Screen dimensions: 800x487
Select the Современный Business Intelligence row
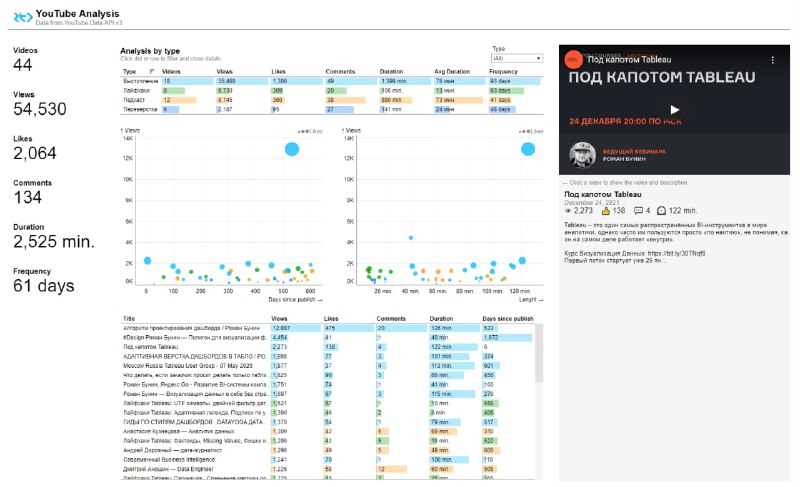[328, 459]
